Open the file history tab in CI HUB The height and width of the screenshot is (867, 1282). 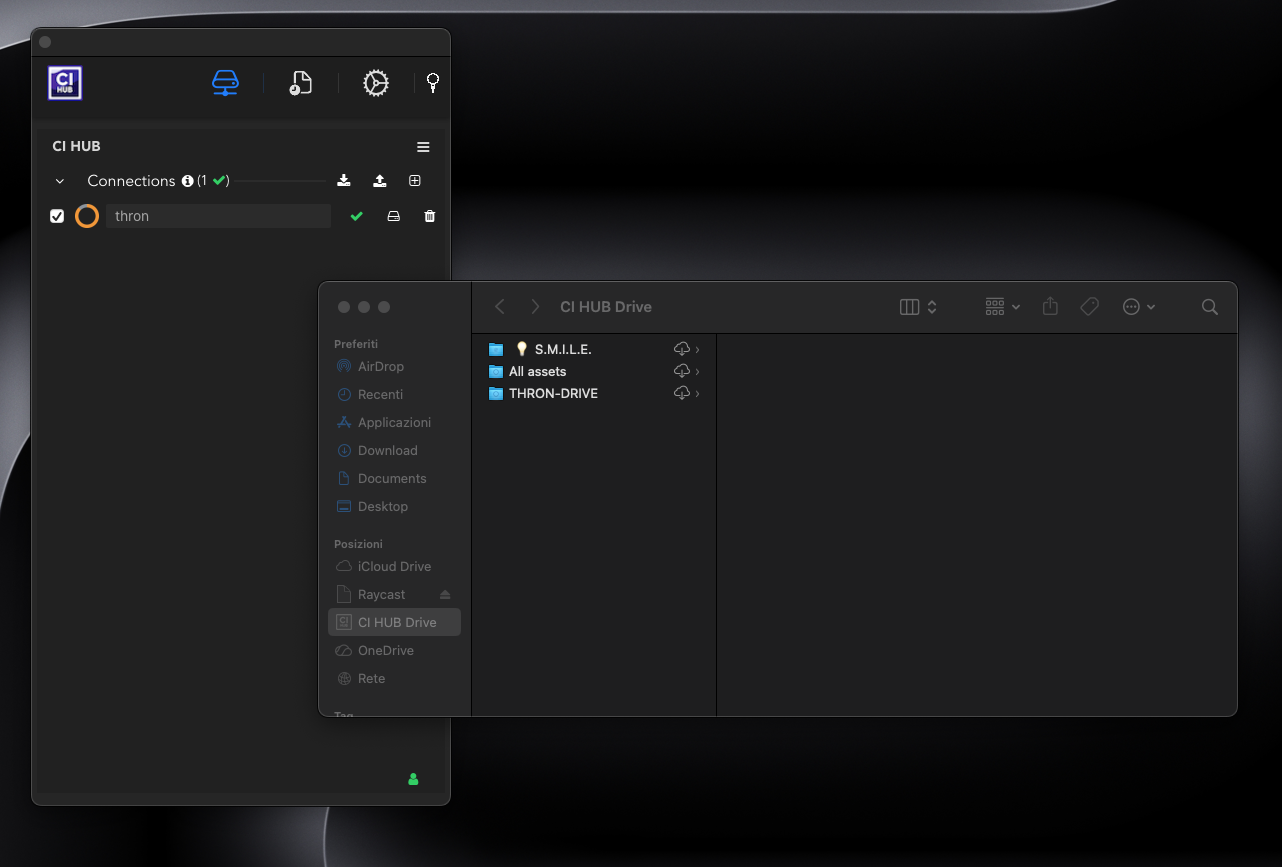pyautogui.click(x=300, y=83)
